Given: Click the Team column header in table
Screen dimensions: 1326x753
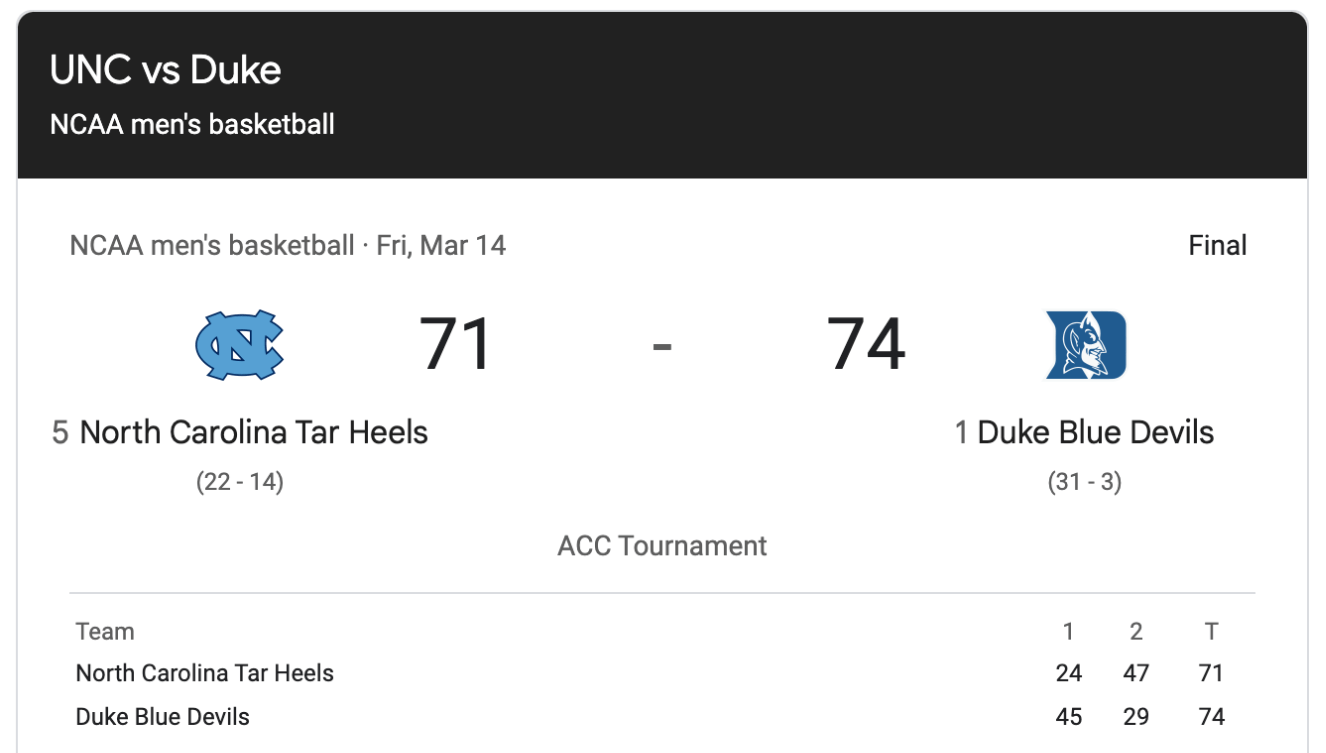Looking at the screenshot, I should [105, 632].
